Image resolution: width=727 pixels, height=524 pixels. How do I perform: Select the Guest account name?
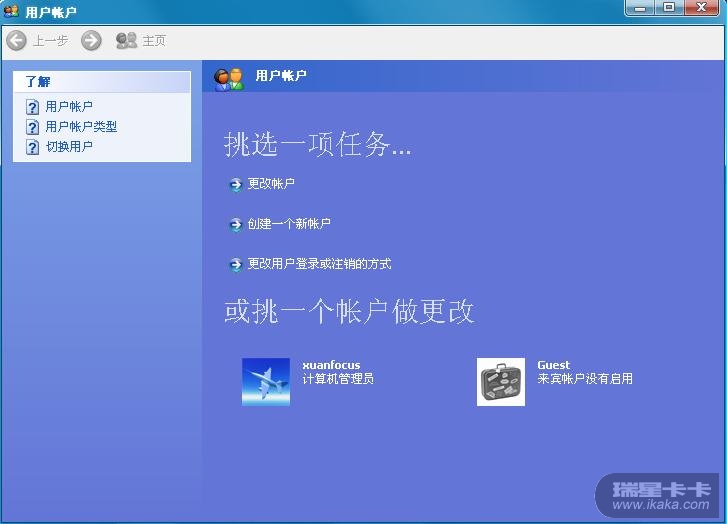tap(554, 365)
